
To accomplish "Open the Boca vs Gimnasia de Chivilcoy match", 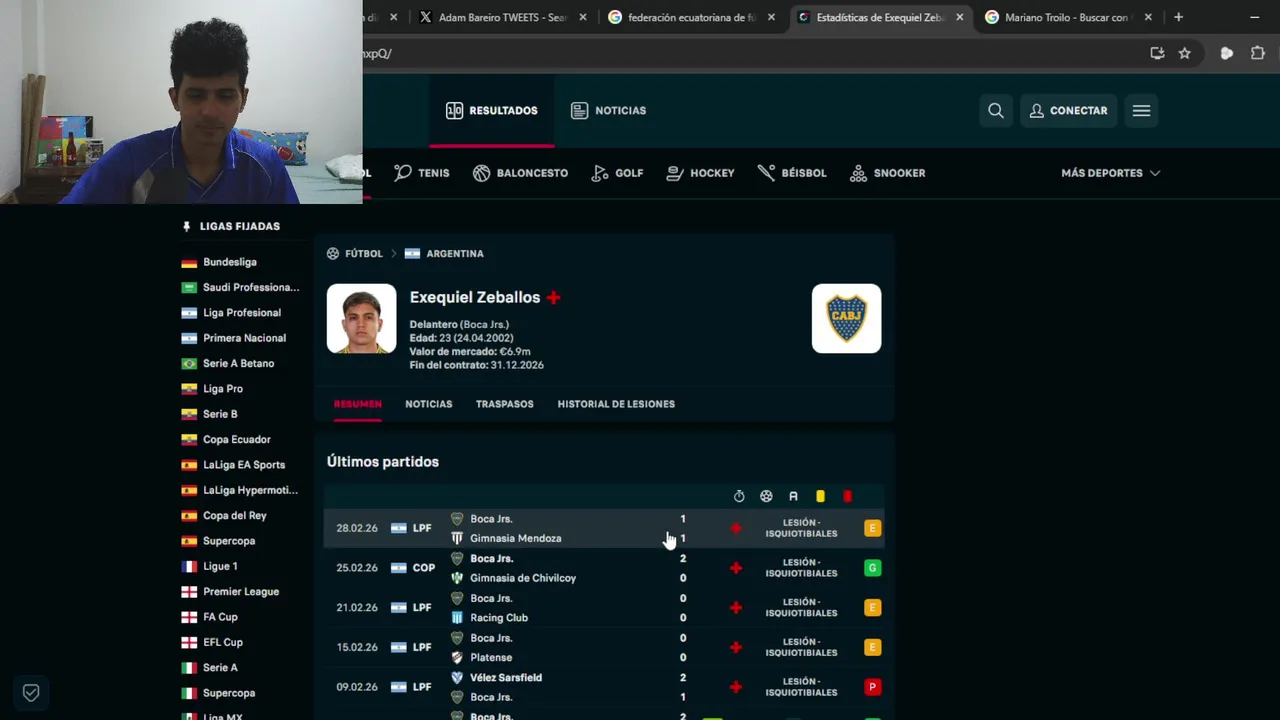I will click(604, 568).
